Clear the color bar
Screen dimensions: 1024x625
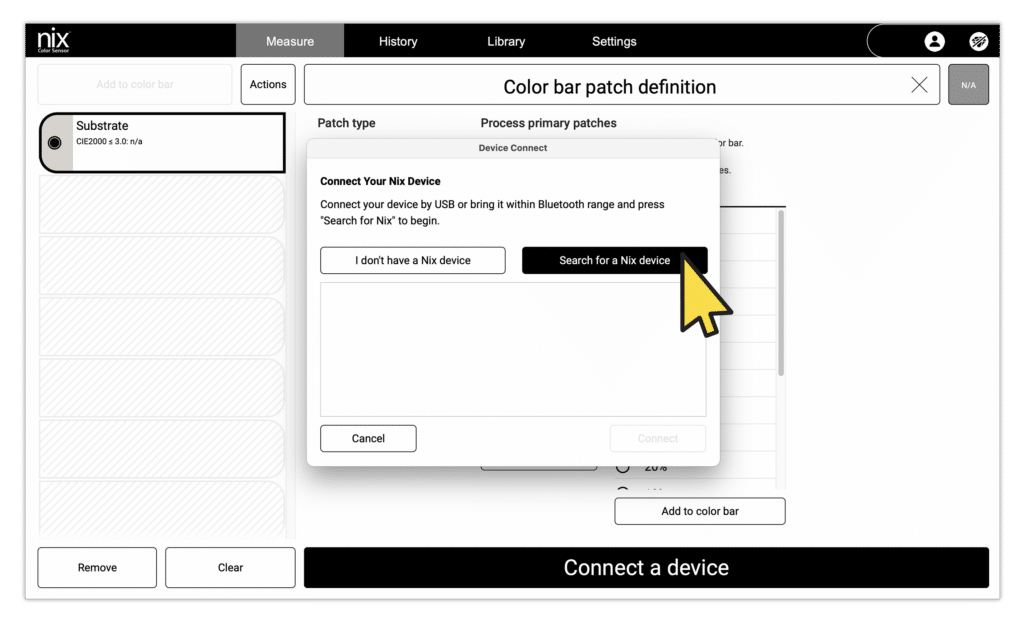230,567
